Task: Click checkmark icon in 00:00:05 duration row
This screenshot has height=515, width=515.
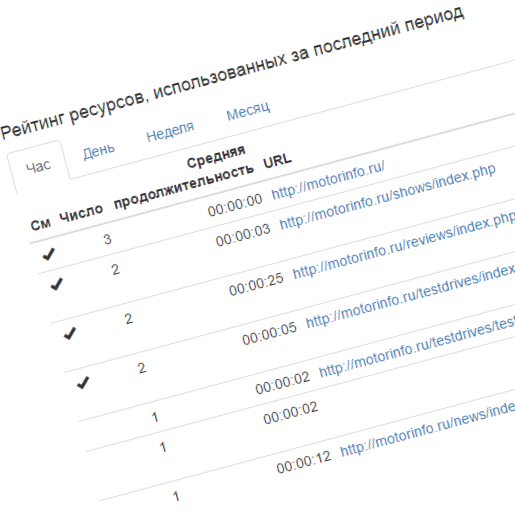Action: coord(83,383)
